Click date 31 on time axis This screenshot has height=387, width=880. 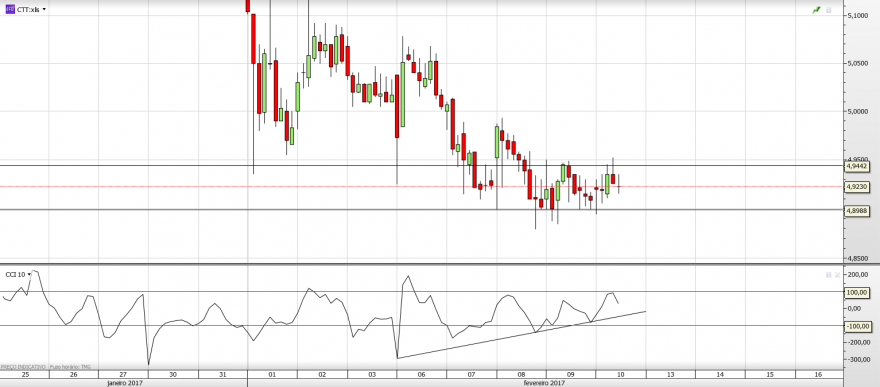click(222, 374)
